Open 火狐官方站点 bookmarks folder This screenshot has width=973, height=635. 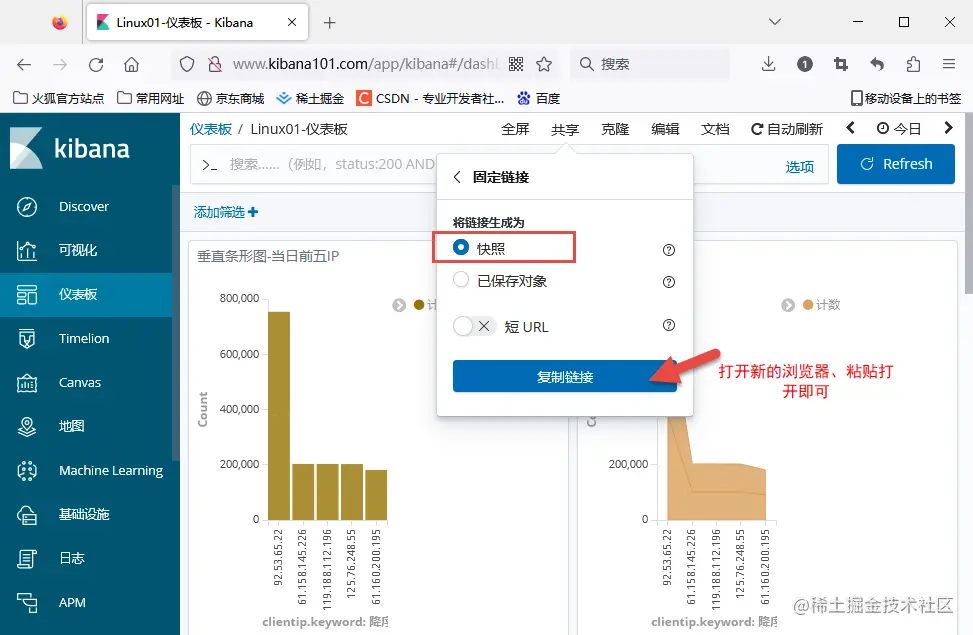click(x=59, y=98)
